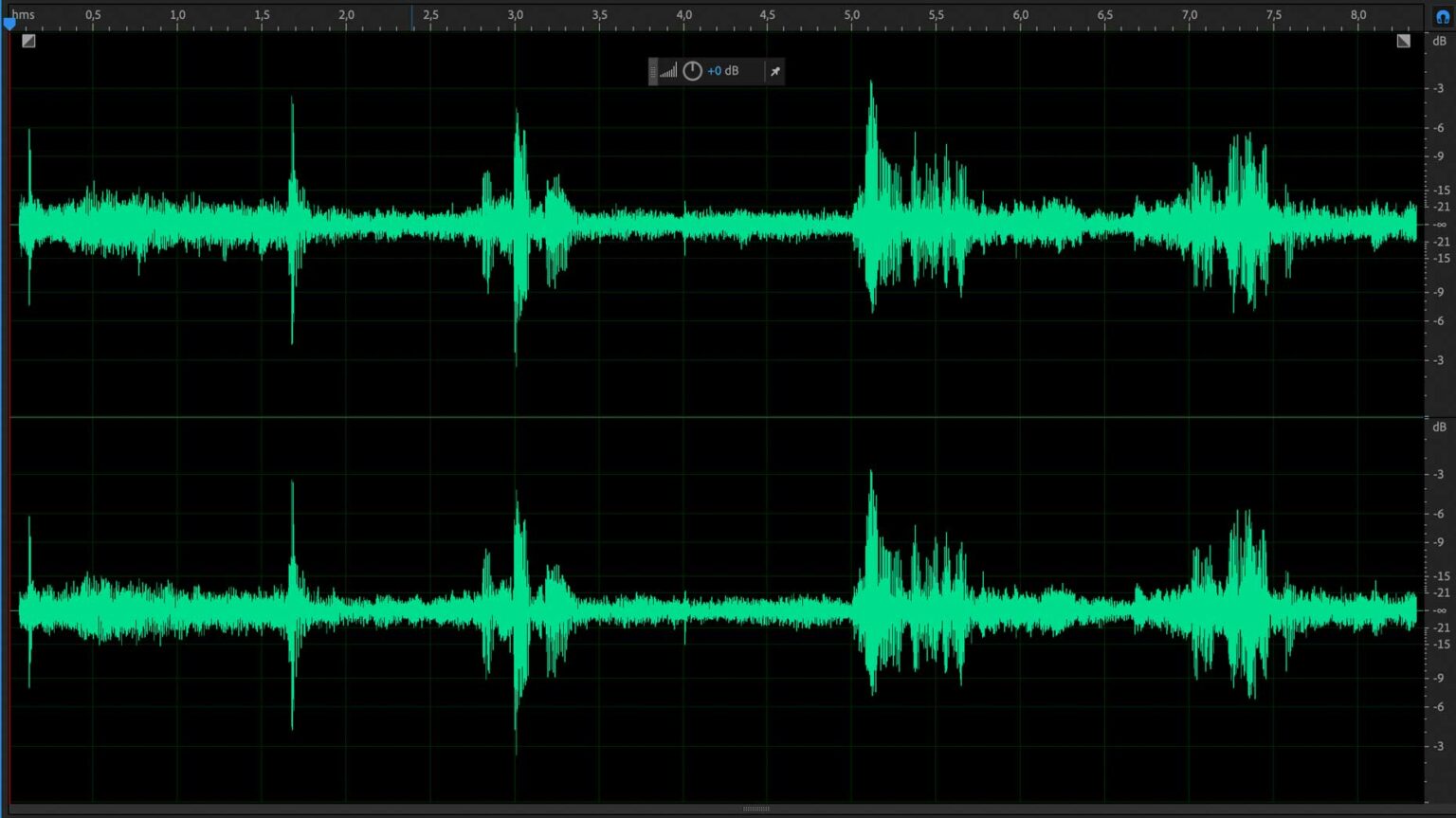Click the 8,0 mark on time ruler
The image size is (1456, 818).
(x=1358, y=15)
